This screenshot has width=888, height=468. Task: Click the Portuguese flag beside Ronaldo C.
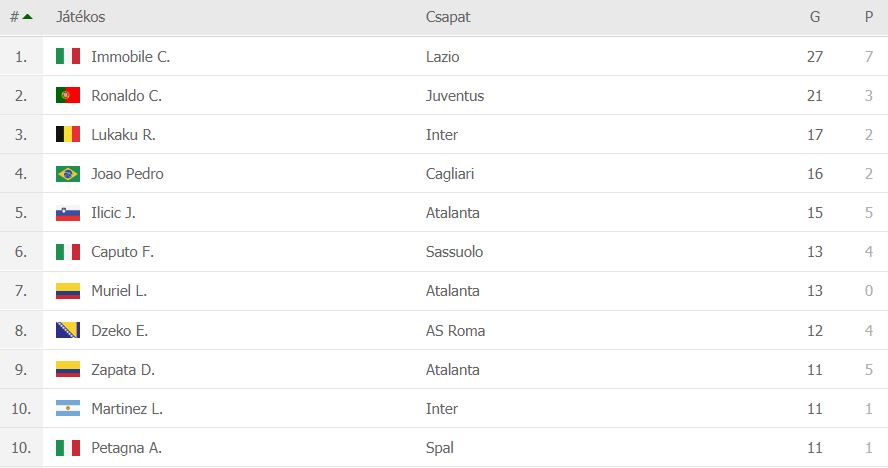67,96
